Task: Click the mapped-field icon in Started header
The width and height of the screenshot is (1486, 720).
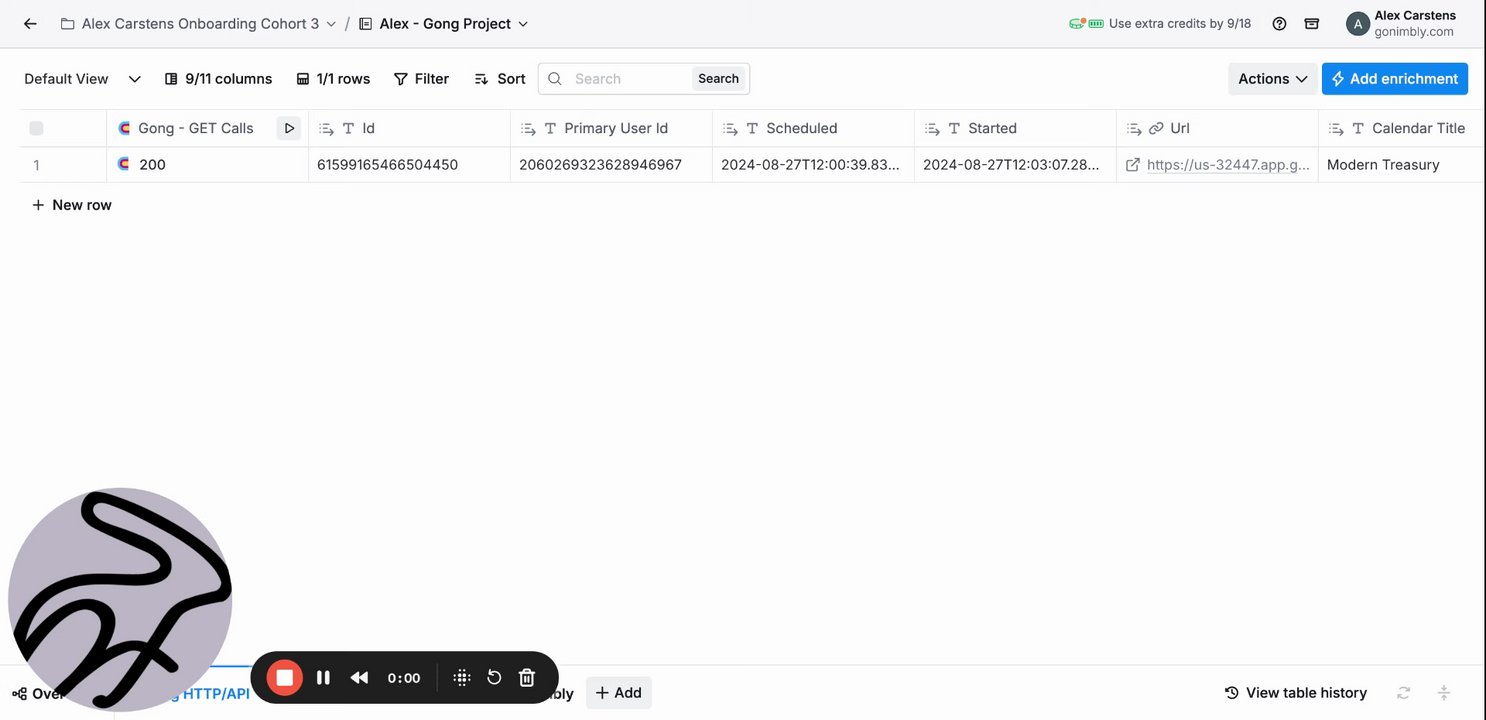Action: pyautogui.click(x=932, y=128)
